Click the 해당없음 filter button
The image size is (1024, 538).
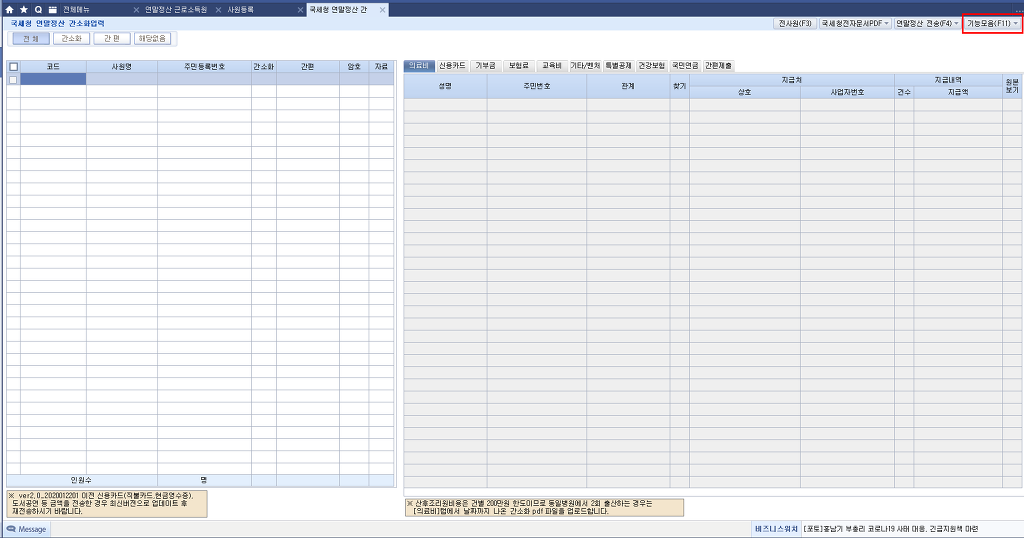(x=154, y=38)
